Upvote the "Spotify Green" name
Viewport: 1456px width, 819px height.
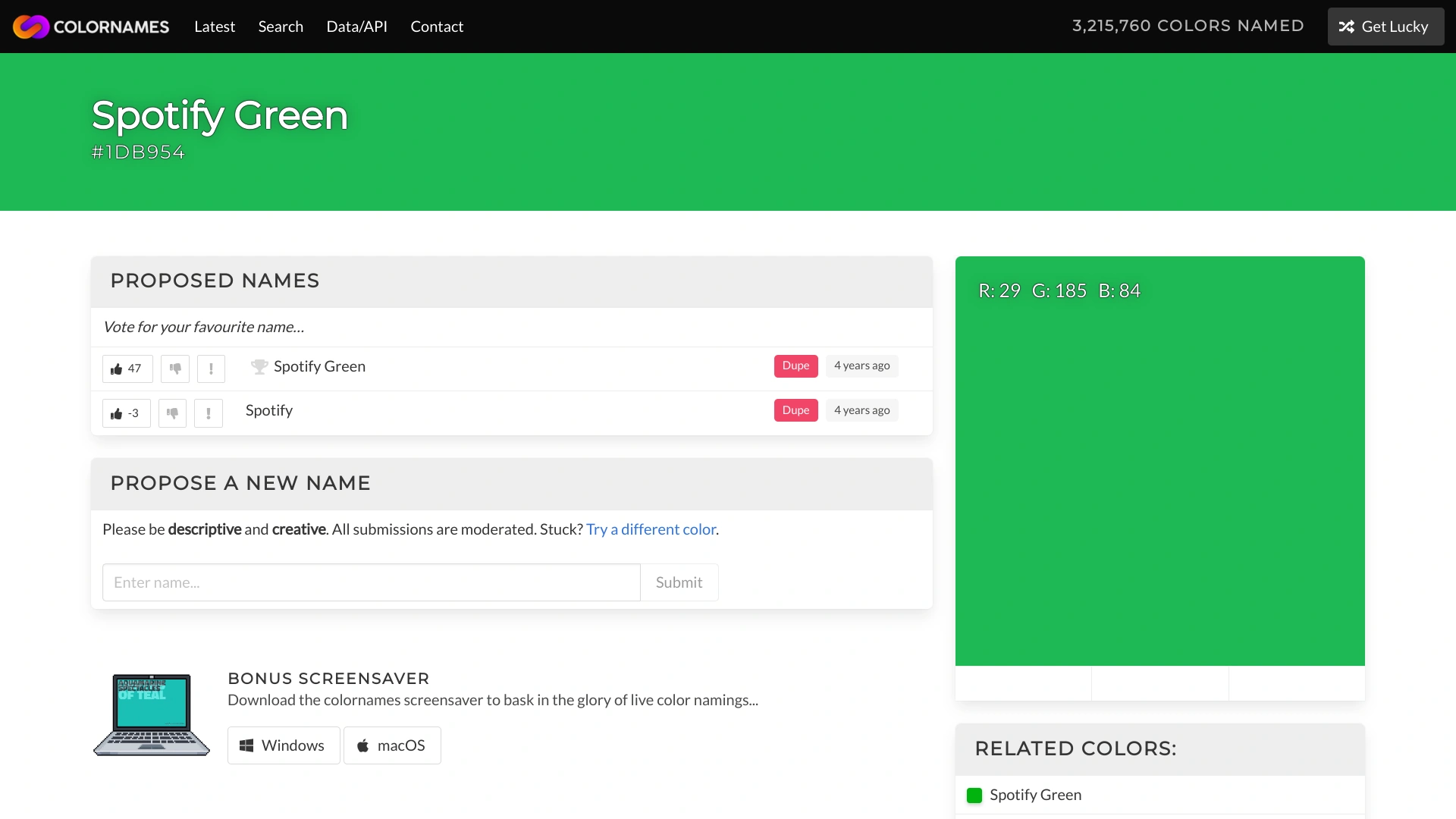(127, 369)
